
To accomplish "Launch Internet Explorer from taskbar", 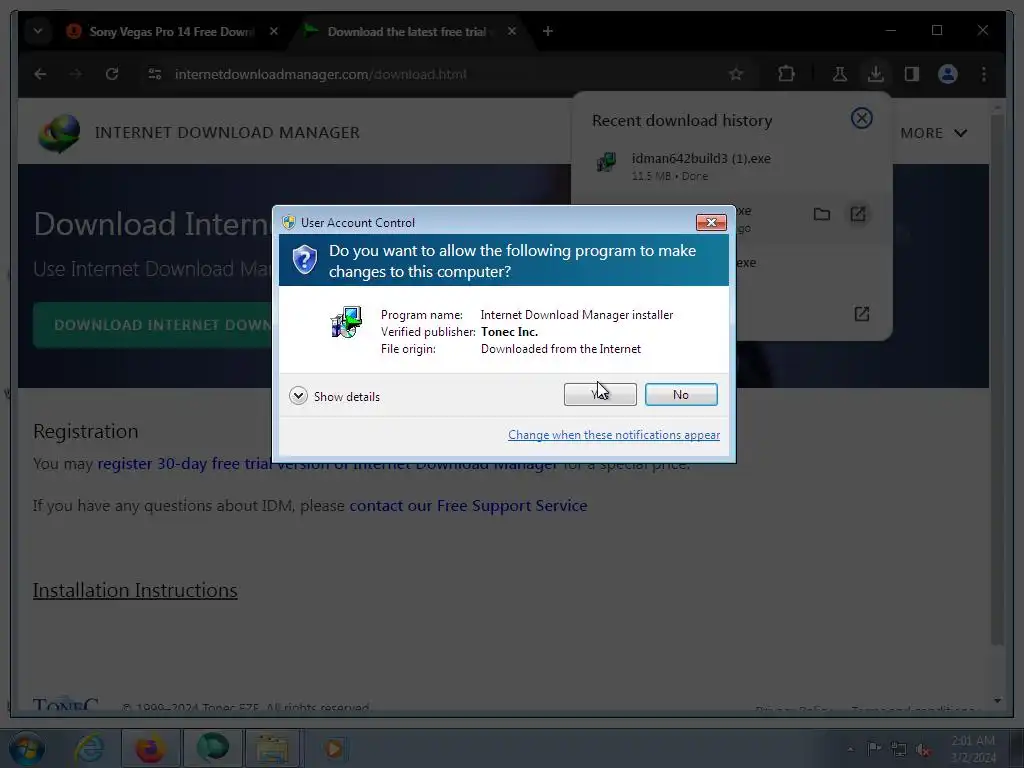I will (x=89, y=748).
